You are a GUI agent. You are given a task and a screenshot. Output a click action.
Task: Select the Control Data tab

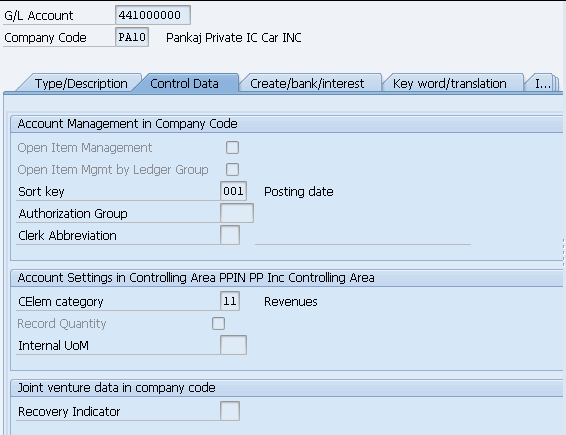184,84
